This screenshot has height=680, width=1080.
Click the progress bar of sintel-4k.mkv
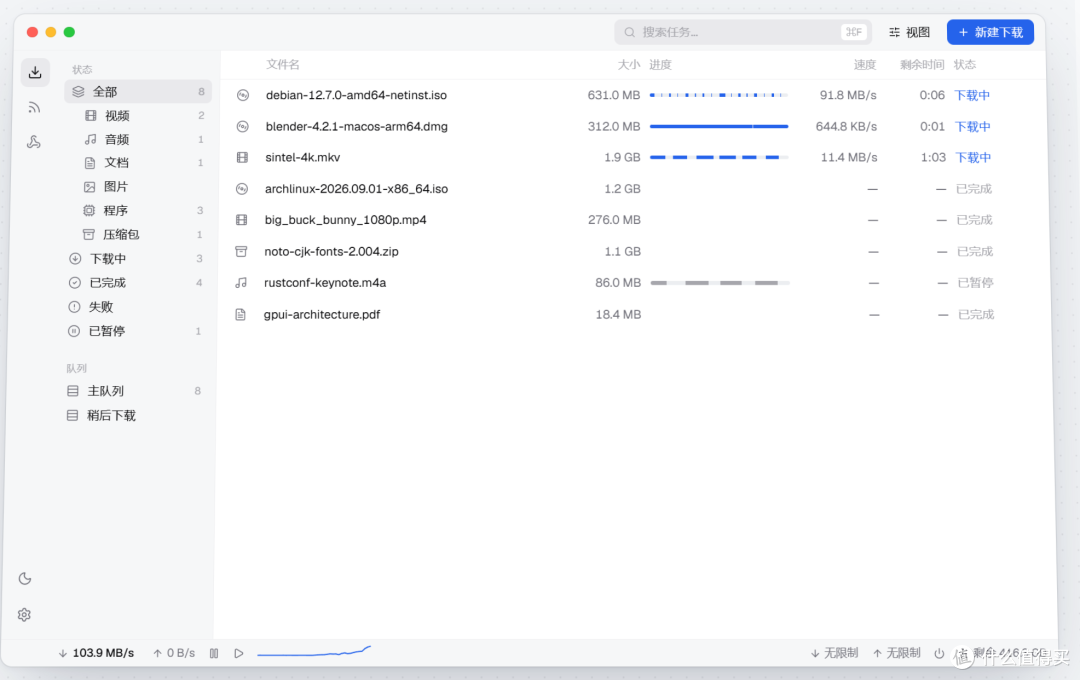(x=719, y=158)
